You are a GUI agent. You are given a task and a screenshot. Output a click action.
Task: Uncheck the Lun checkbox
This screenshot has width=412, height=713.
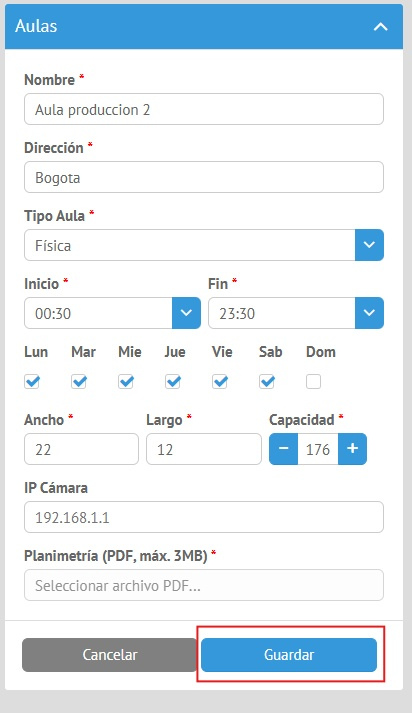[x=32, y=382]
